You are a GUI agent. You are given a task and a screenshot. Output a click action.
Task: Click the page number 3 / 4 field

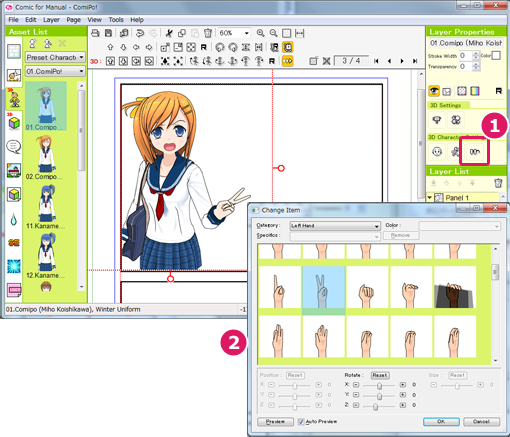pyautogui.click(x=351, y=61)
